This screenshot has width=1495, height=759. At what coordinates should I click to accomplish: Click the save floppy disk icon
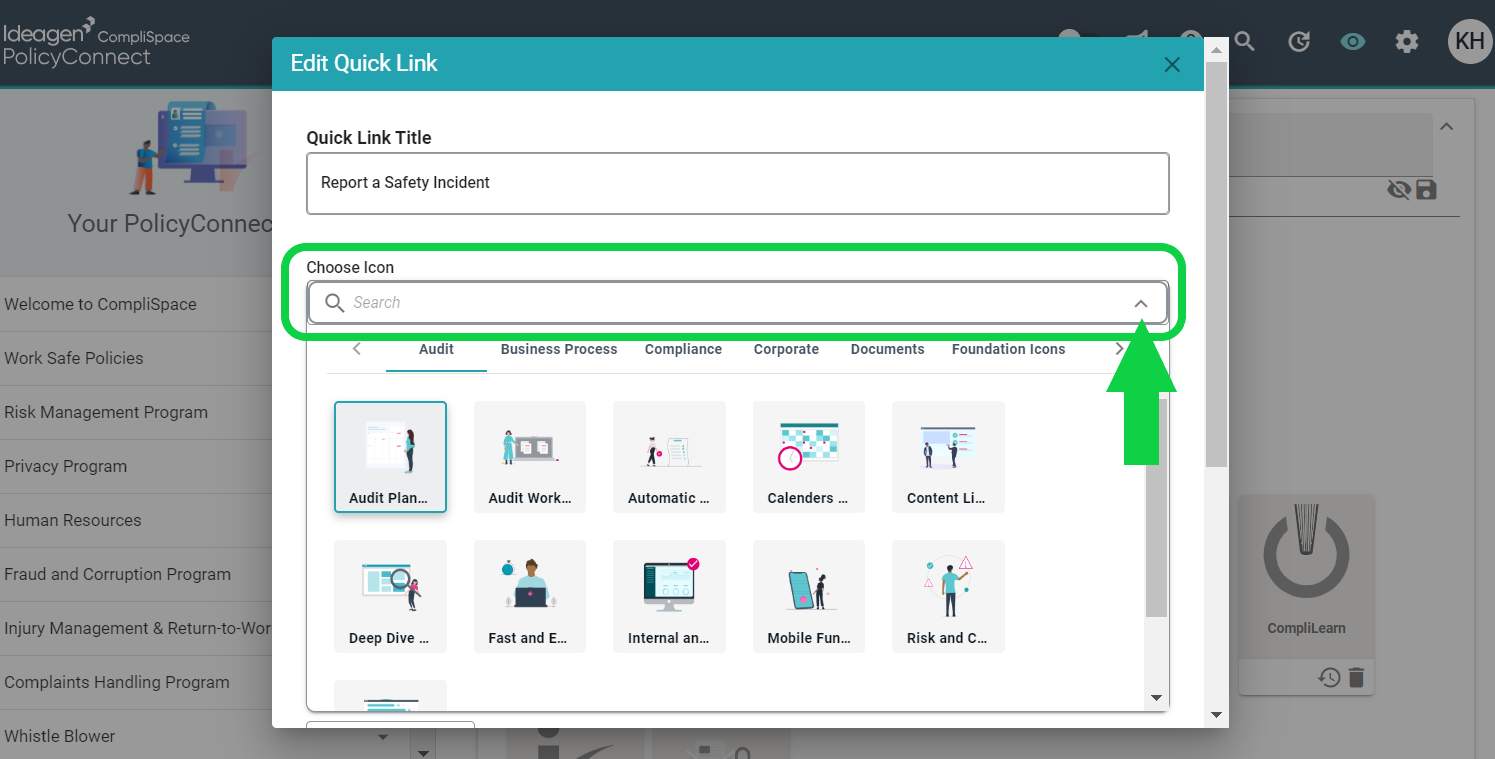tap(1427, 189)
